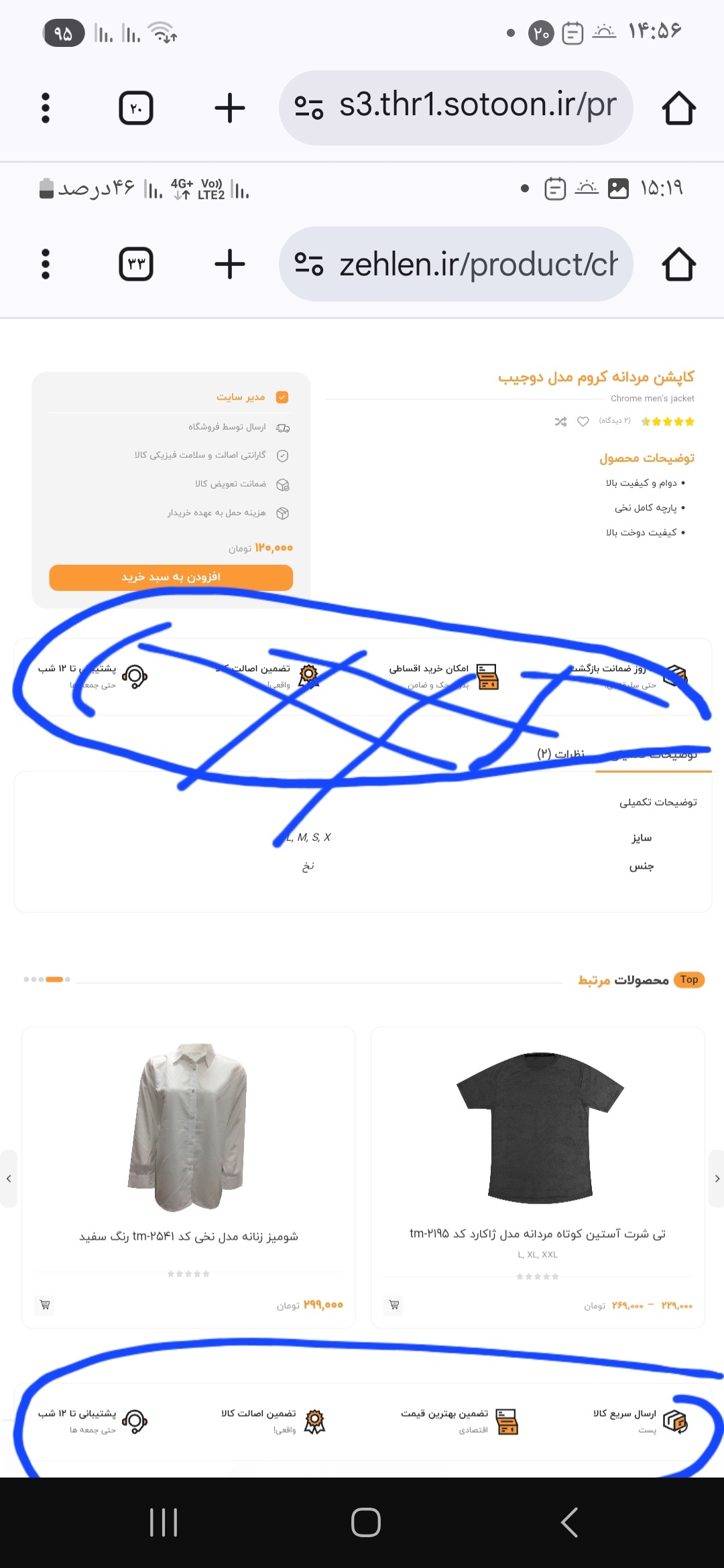
Task: Open a new tab with plus icon beside zehlen.ir
Action: [230, 264]
